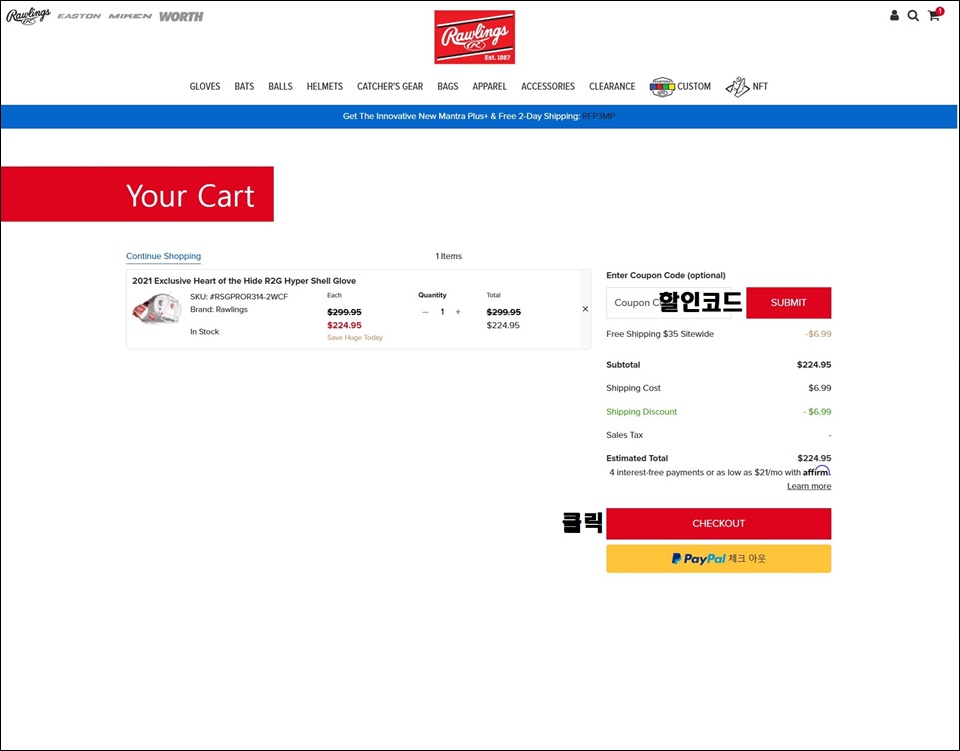
Task: Click the red Rawlings center logo
Action: [x=474, y=37]
